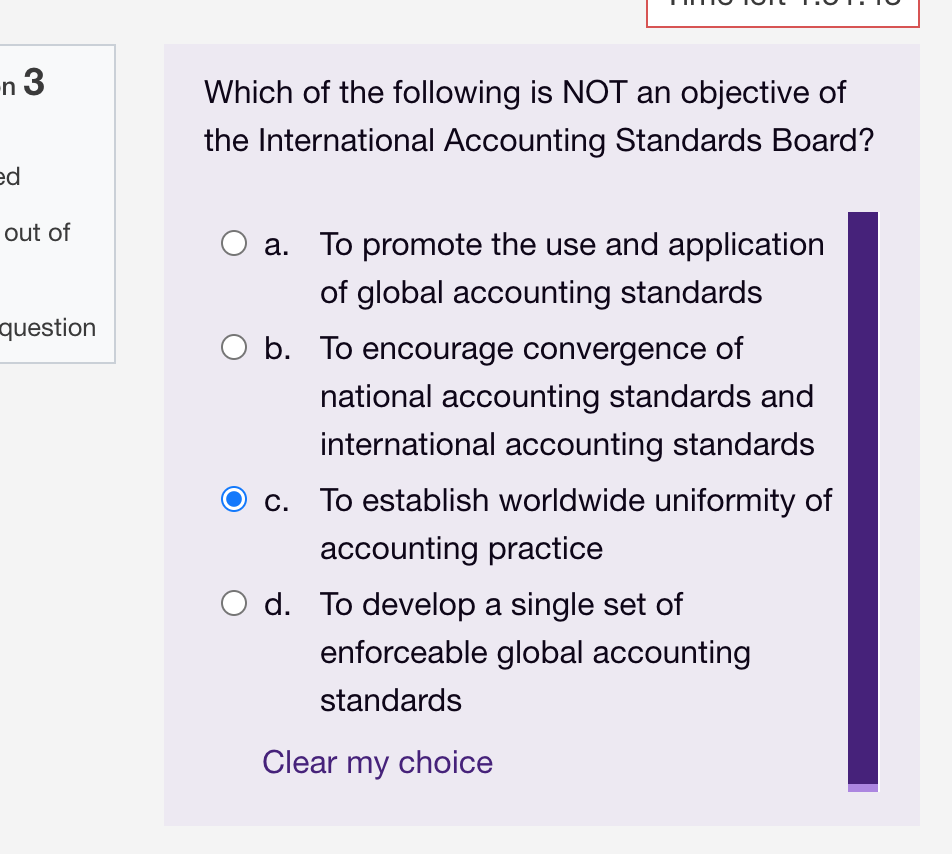Click the time left box at top
The height and width of the screenshot is (854, 952).
point(782,10)
